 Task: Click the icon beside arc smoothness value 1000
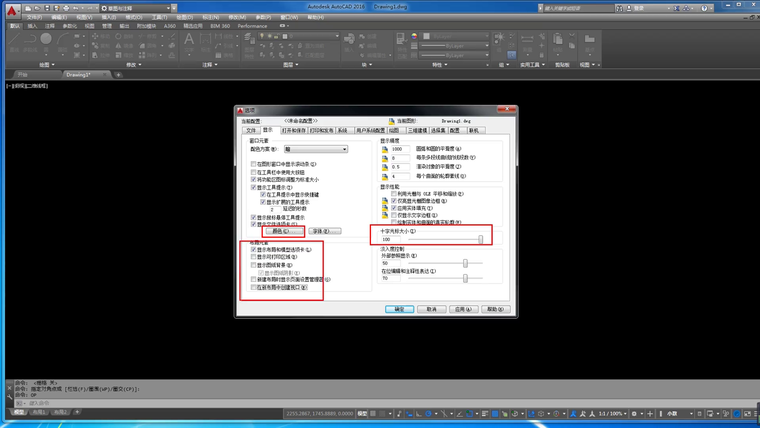(x=385, y=149)
